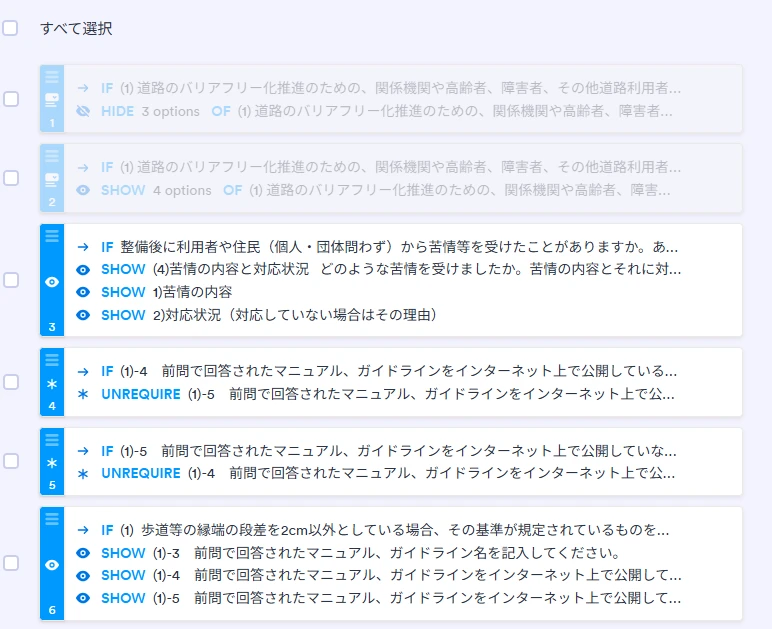
Task: Click IF 整備後に利用者や住民 condition text
Action: (389, 247)
